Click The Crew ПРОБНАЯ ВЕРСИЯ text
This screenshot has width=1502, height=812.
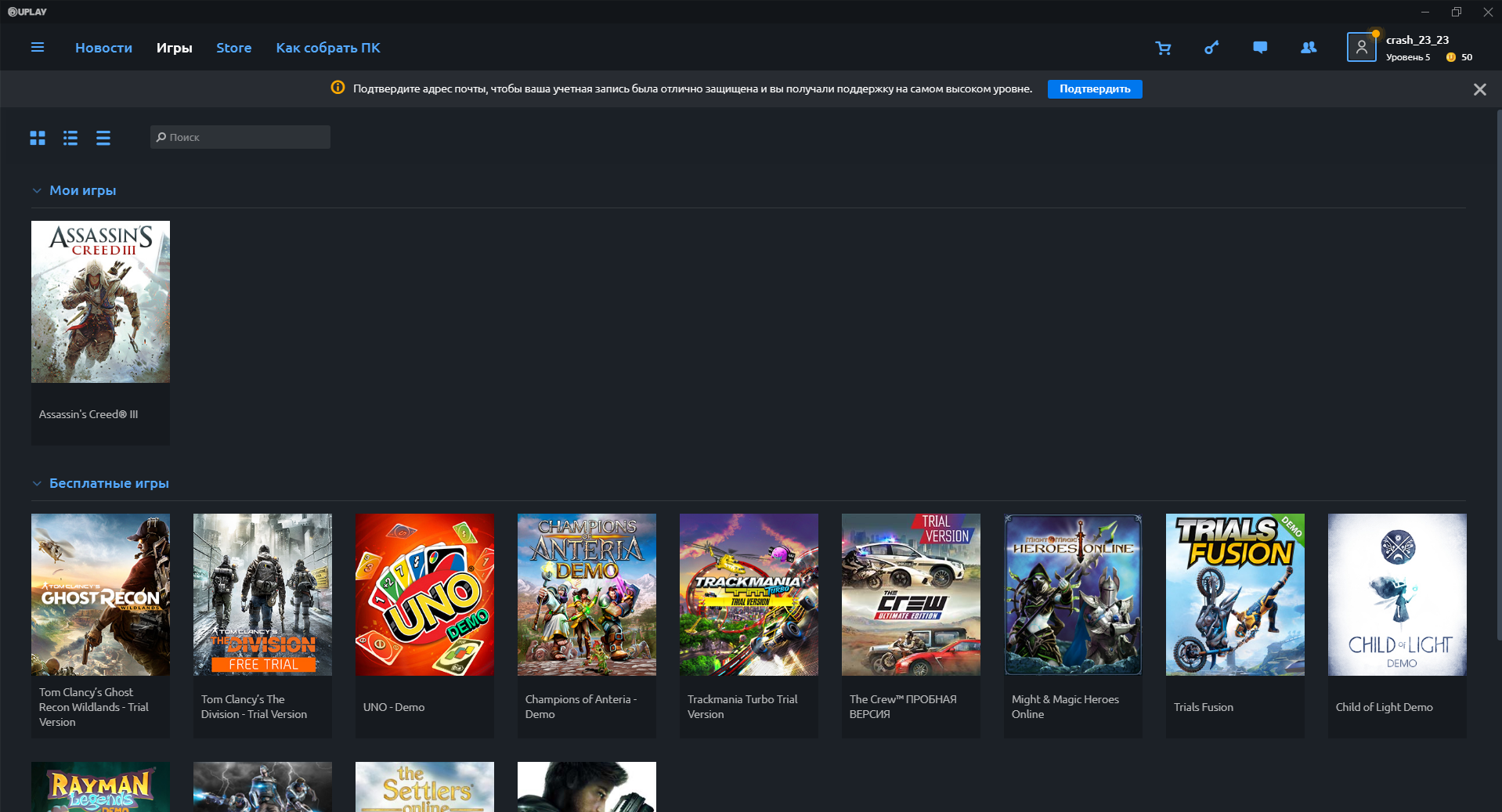coord(903,707)
